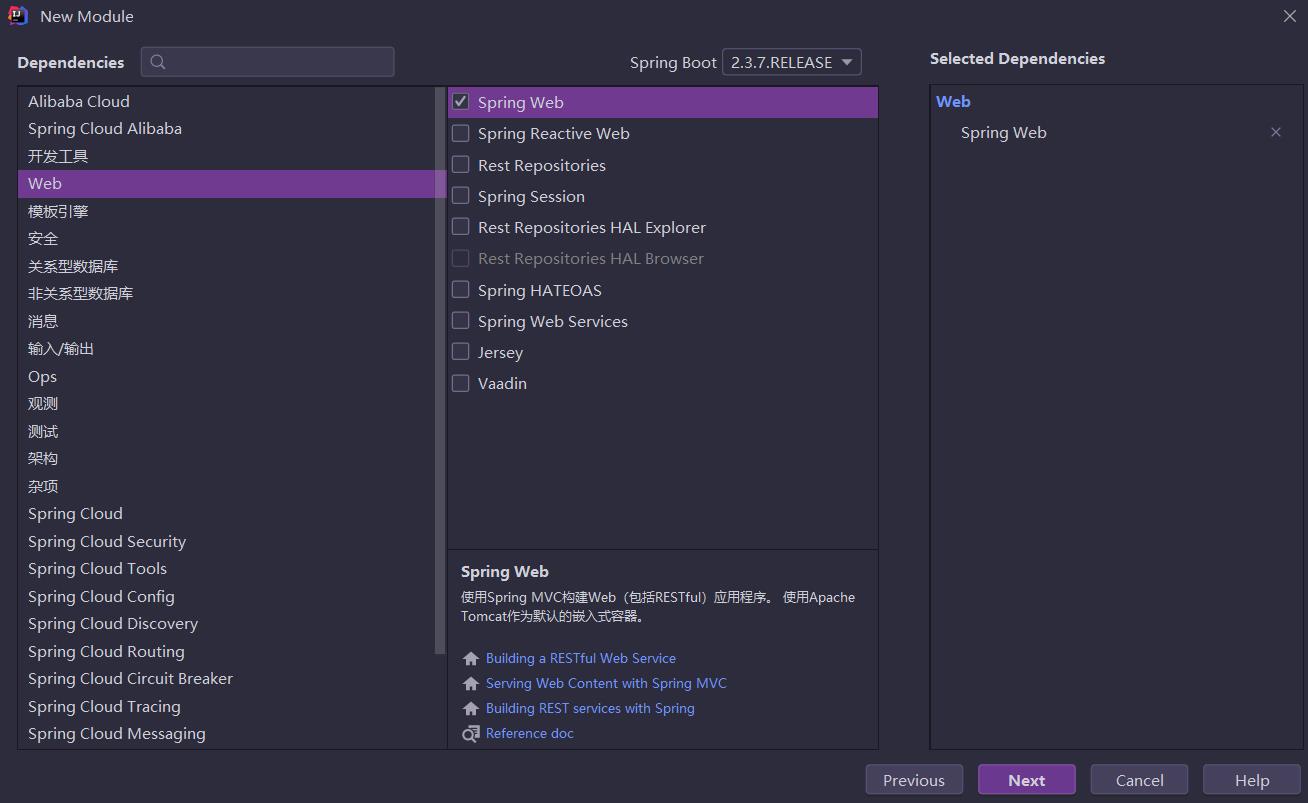
Task: Enable the Spring Reactive Web checkbox
Action: click(x=461, y=133)
